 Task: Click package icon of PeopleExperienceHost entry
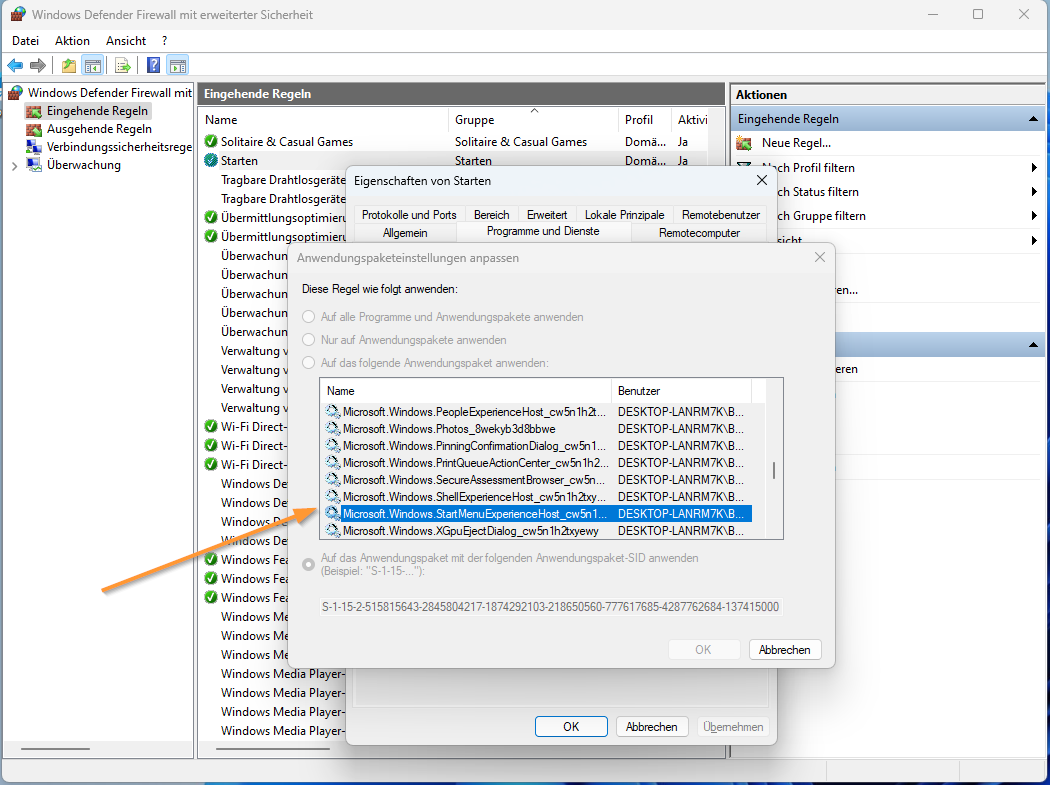(333, 411)
